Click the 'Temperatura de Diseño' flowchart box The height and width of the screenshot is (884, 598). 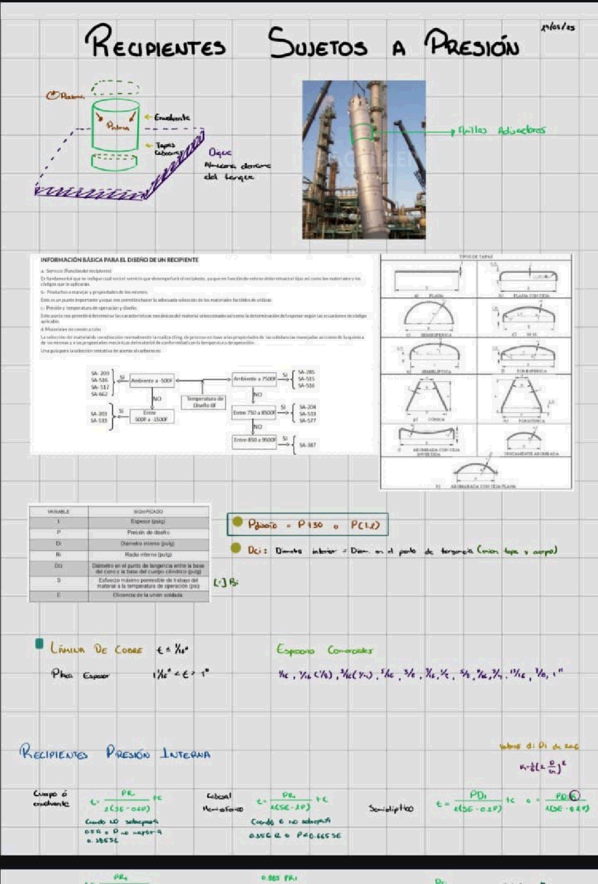pos(202,401)
